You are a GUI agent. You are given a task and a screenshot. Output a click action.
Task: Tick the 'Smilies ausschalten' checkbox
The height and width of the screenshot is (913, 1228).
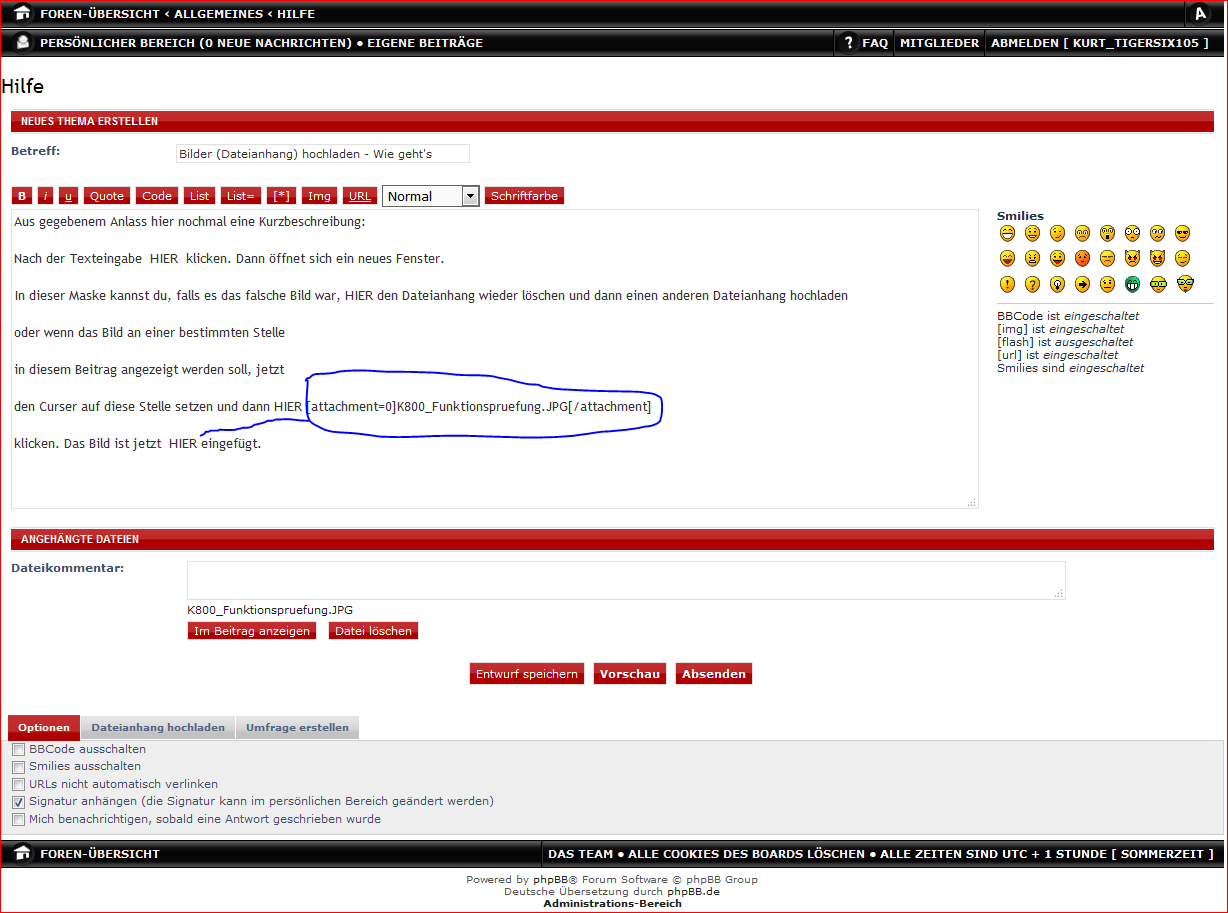[x=19, y=767]
